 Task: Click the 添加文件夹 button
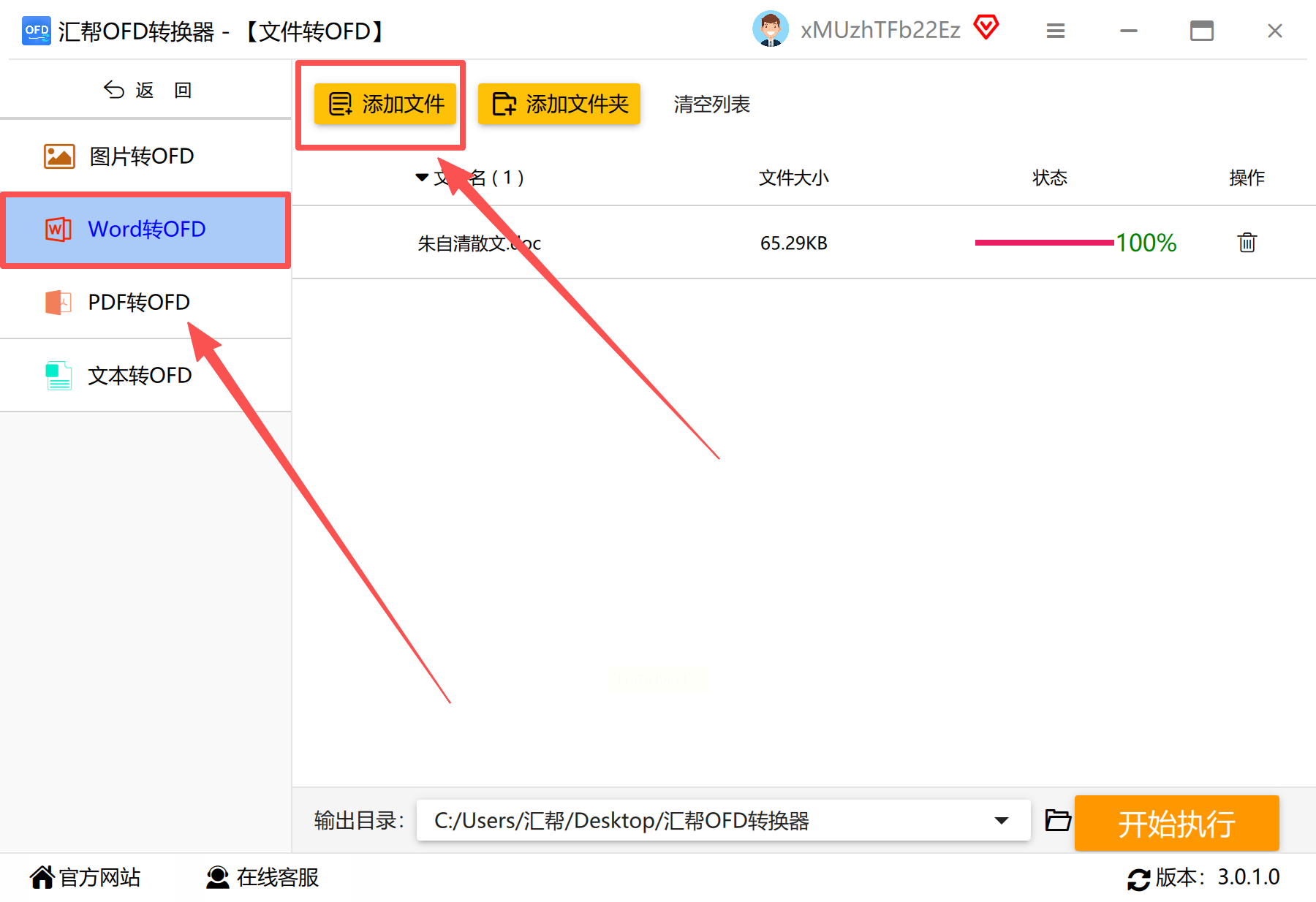[x=559, y=104]
